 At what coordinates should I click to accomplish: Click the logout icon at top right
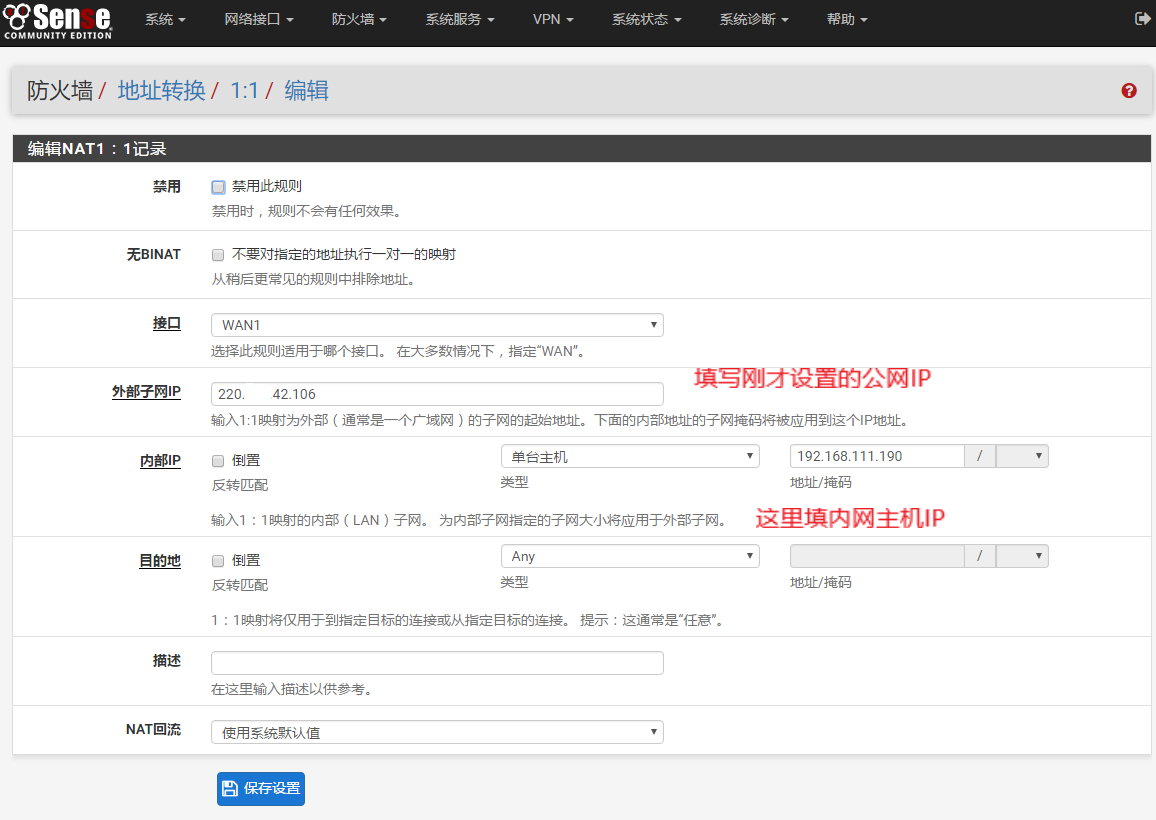click(1142, 19)
